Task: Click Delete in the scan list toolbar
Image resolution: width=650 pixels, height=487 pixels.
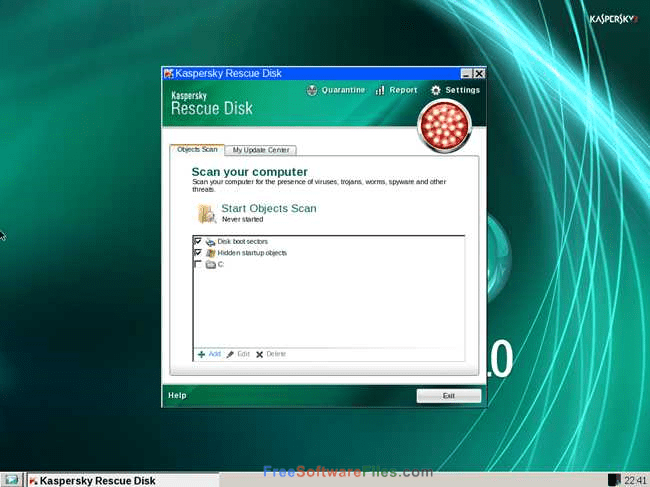Action: tap(271, 354)
